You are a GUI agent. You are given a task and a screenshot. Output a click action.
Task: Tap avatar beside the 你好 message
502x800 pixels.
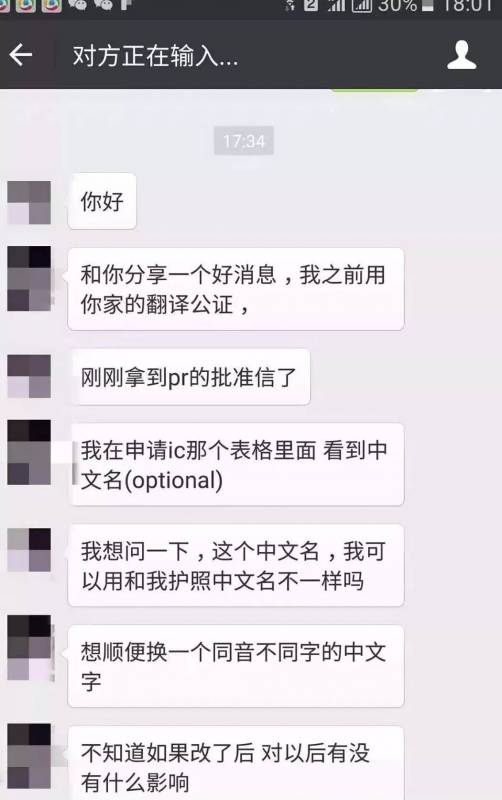pyautogui.click(x=29, y=202)
